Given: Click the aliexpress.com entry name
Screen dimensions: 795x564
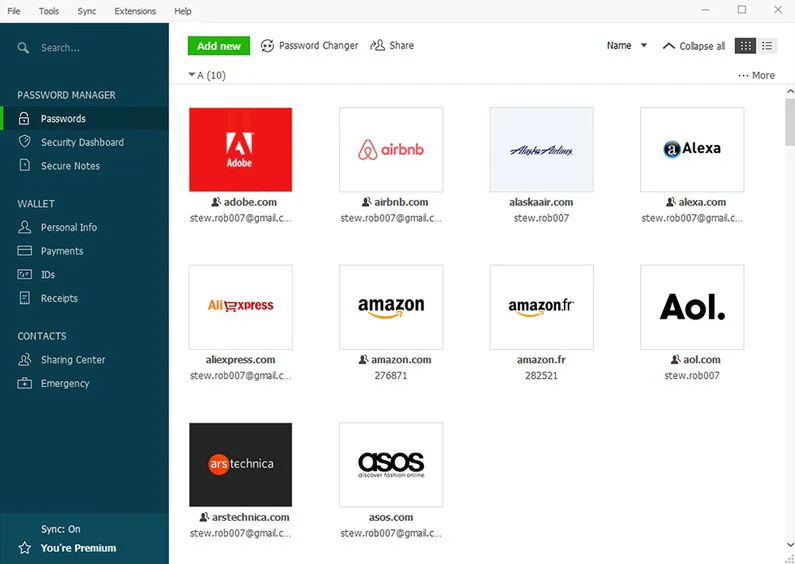Looking at the screenshot, I should pos(240,360).
